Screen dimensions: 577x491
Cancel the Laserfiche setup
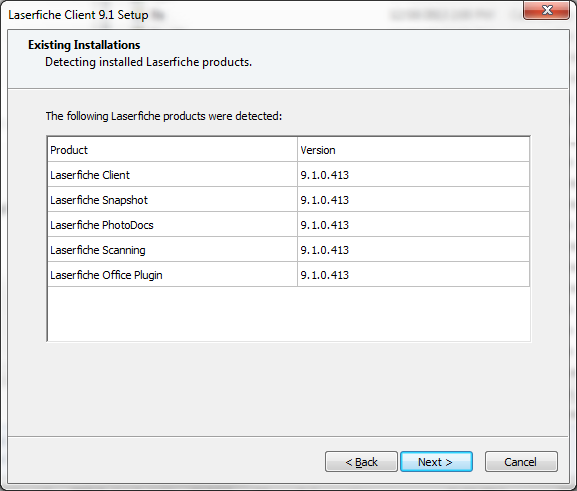click(x=521, y=462)
